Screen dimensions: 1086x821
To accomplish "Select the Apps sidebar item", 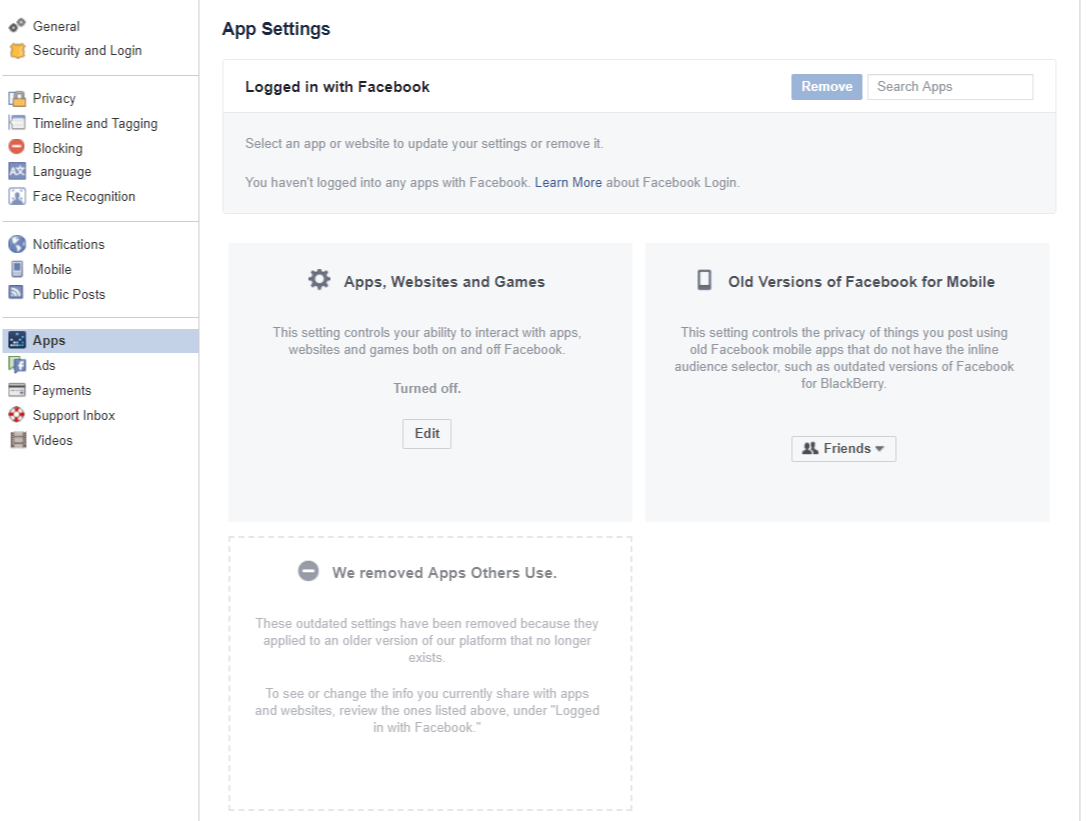I will coord(100,340).
